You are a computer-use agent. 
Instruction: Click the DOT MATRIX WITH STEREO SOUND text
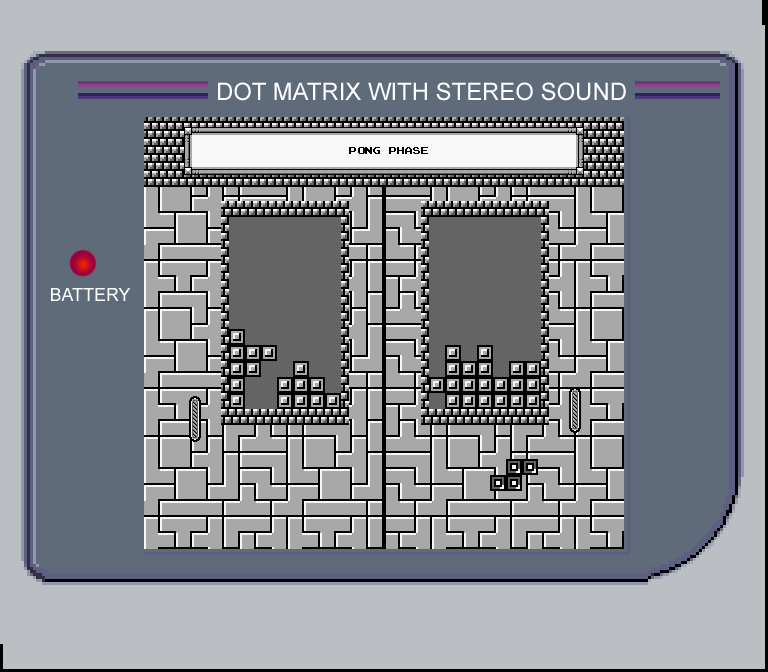(x=421, y=92)
